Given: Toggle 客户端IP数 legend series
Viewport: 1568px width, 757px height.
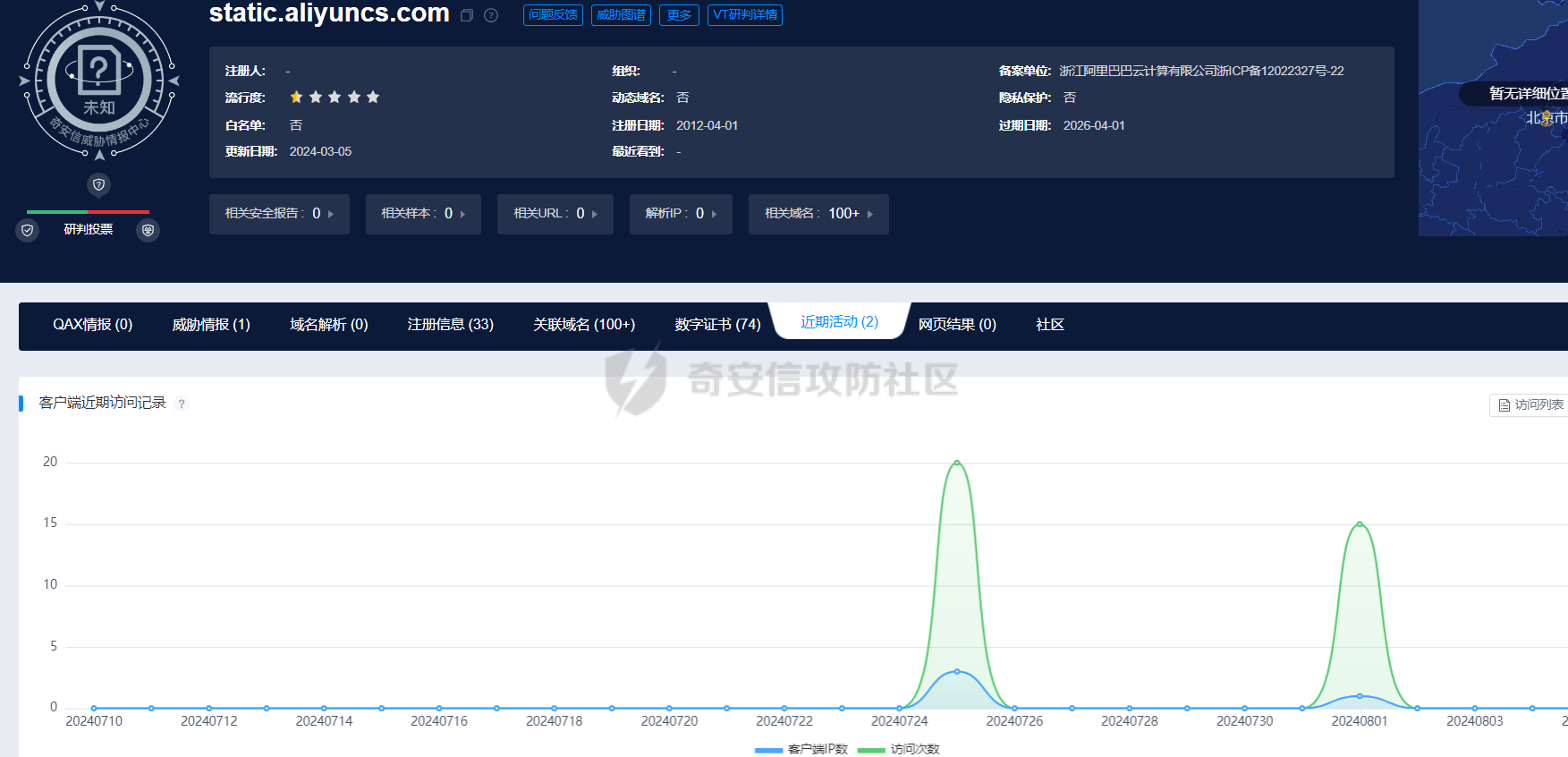Looking at the screenshot, I should tap(801, 749).
